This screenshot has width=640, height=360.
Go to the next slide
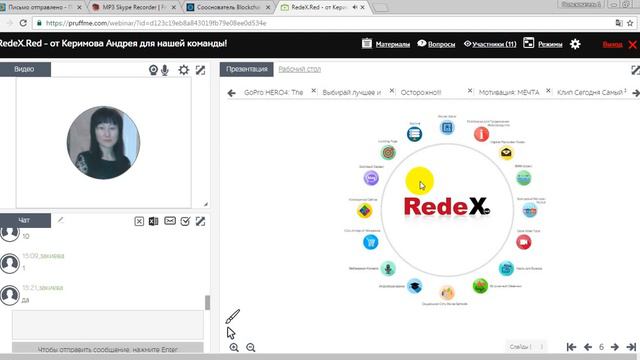click(x=615, y=347)
